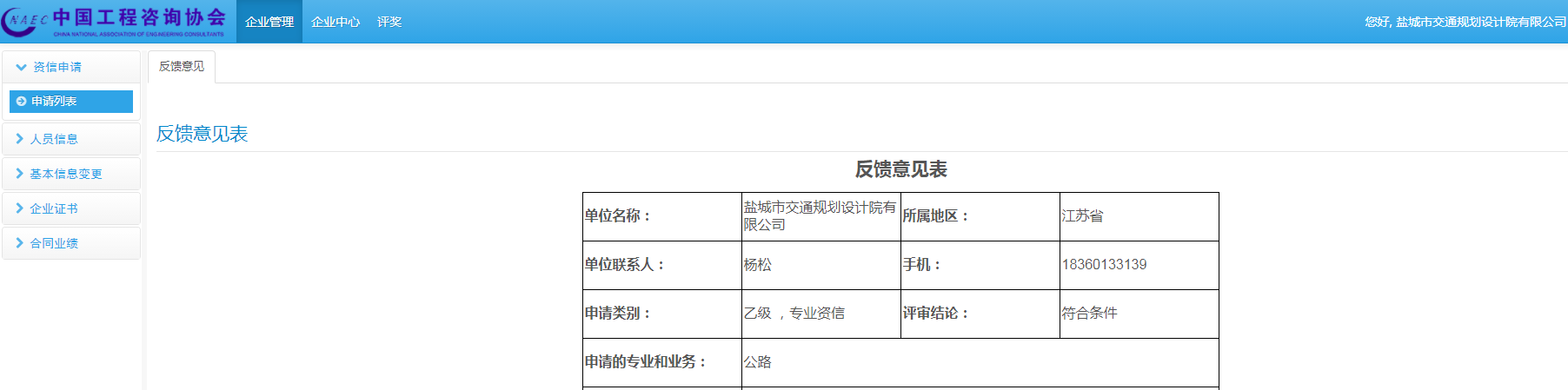
Task: Expand the 合同业绩 sidebar section
Action: (54, 243)
